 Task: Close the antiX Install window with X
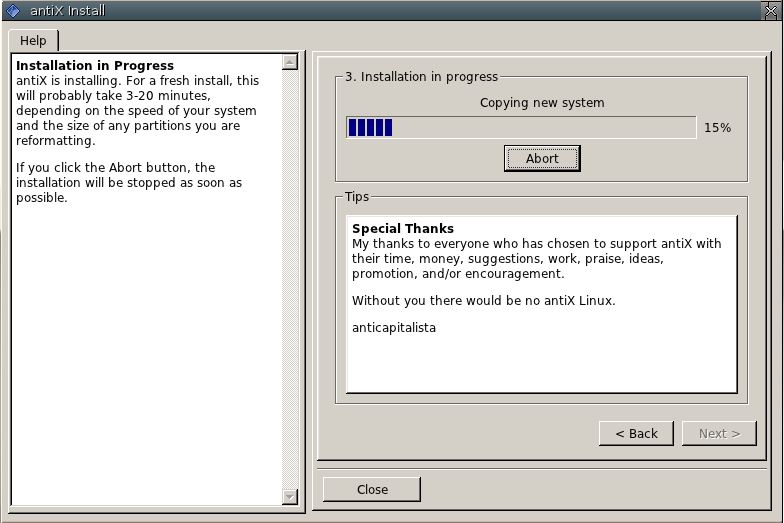(771, 10)
